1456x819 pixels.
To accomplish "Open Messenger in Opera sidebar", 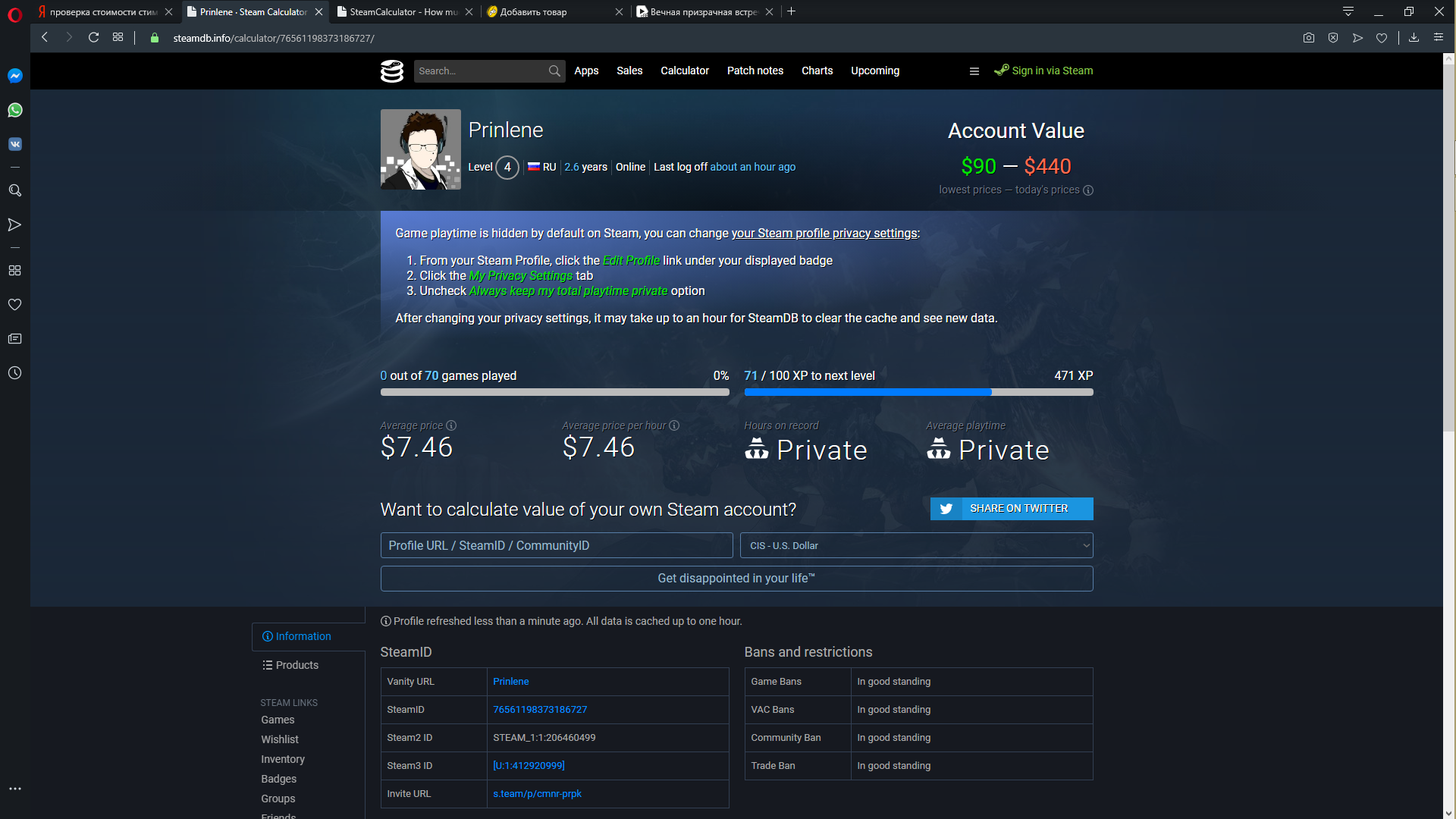I will (x=15, y=76).
